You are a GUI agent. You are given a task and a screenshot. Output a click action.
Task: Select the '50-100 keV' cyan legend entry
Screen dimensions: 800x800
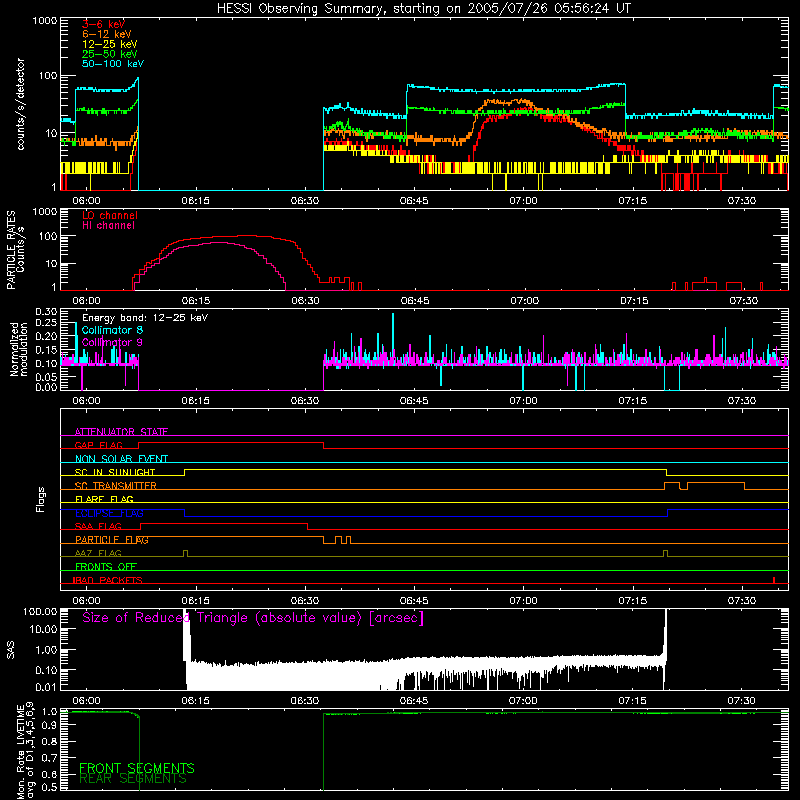point(112,64)
